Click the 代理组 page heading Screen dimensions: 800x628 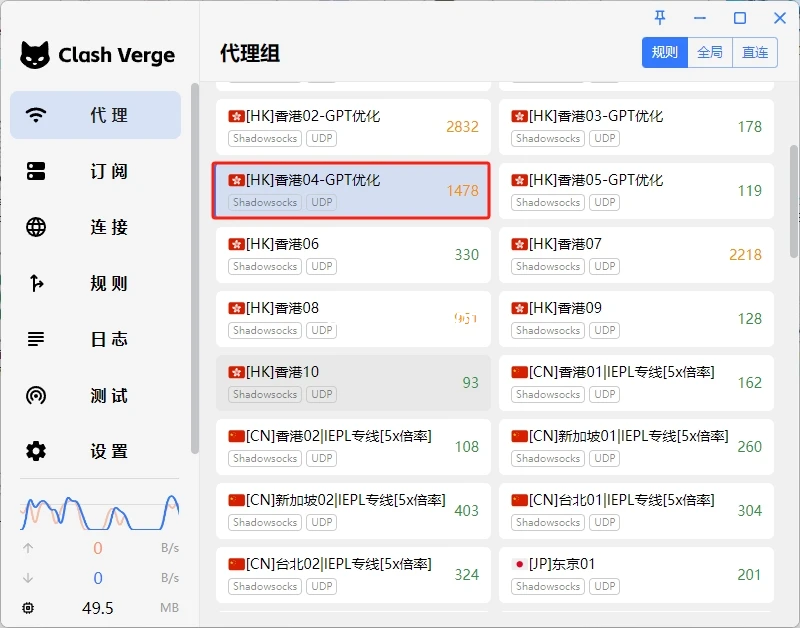tap(250, 54)
